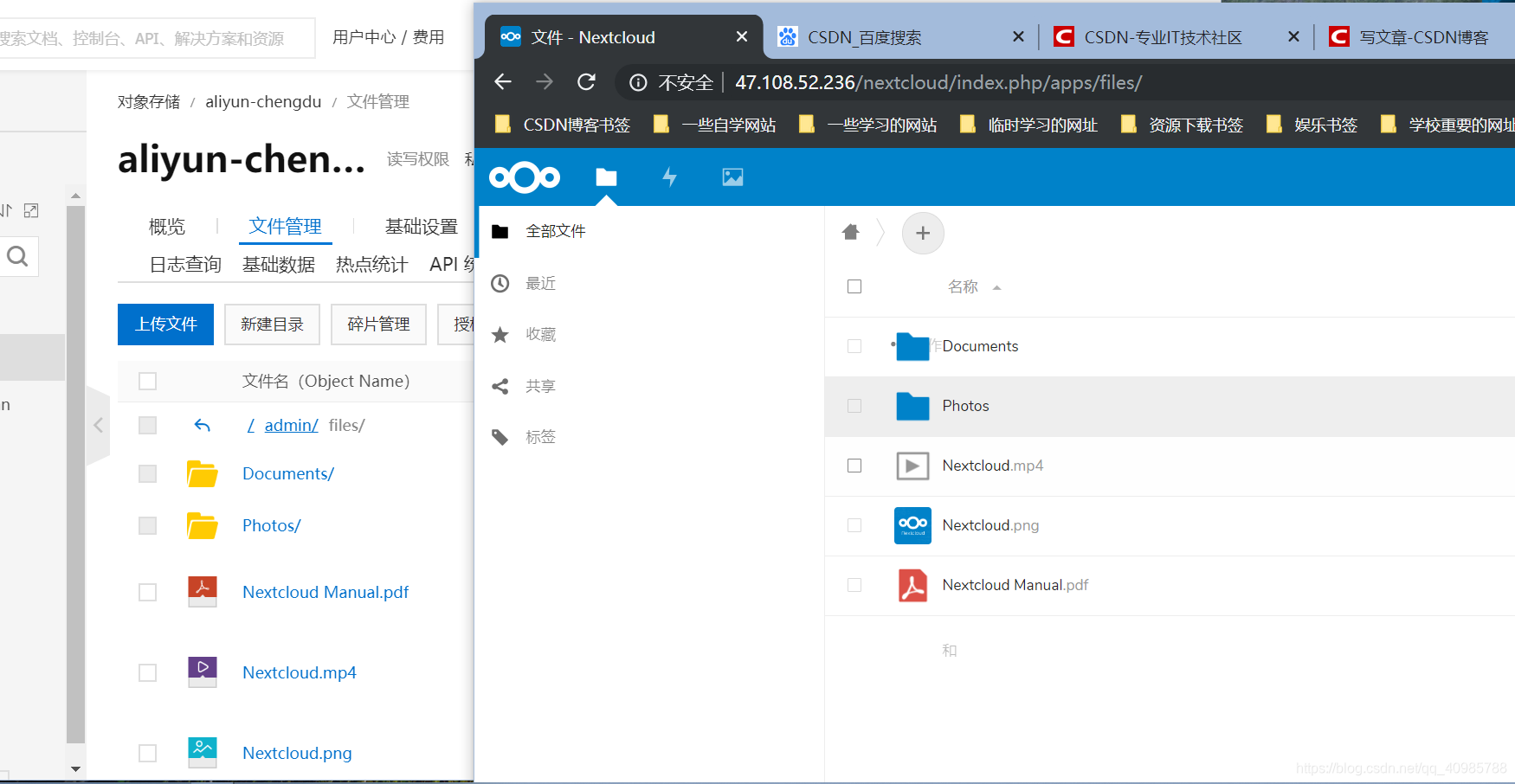Open 娱乐书签 bookmark folder

[1312, 125]
